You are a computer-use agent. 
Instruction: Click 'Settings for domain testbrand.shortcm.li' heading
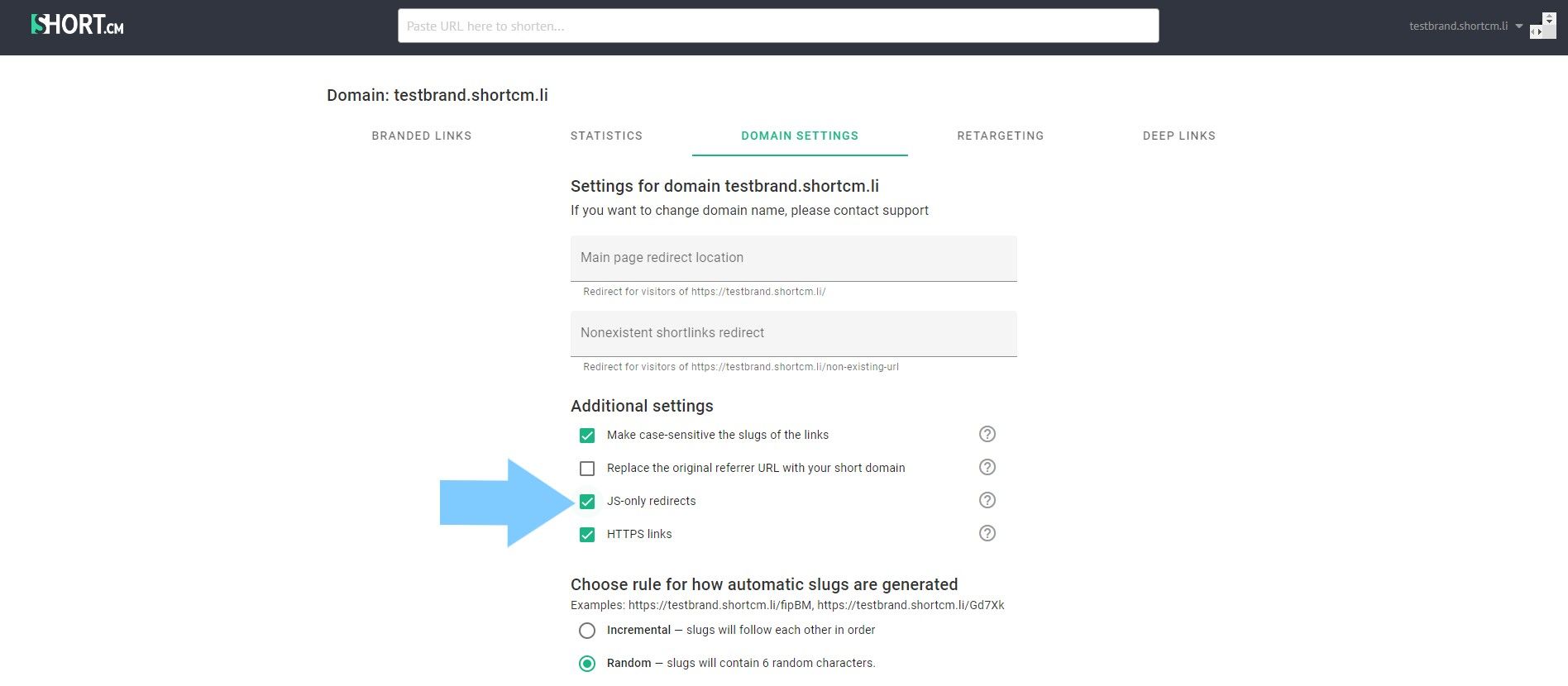(x=724, y=186)
